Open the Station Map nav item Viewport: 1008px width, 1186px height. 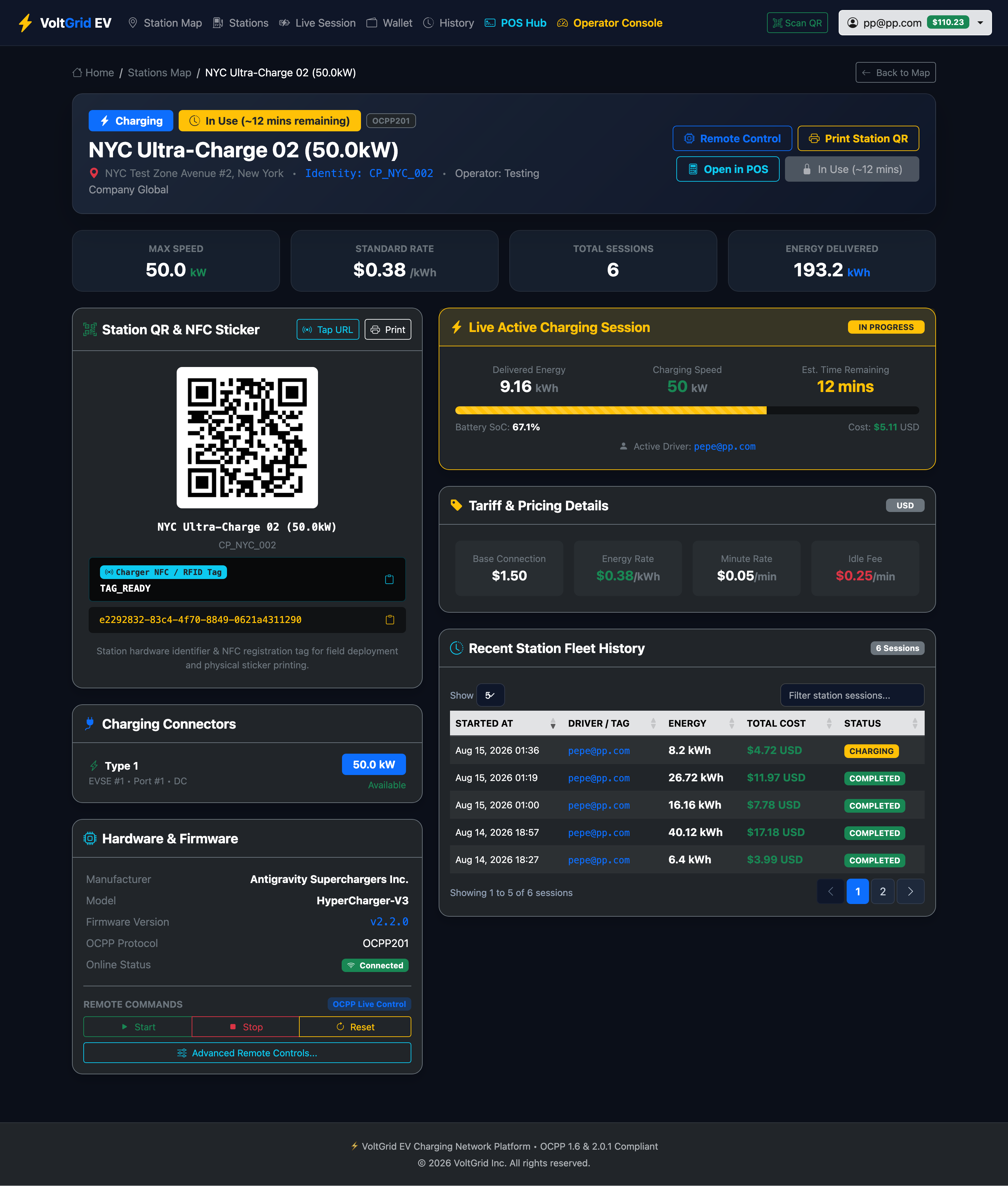pos(165,23)
